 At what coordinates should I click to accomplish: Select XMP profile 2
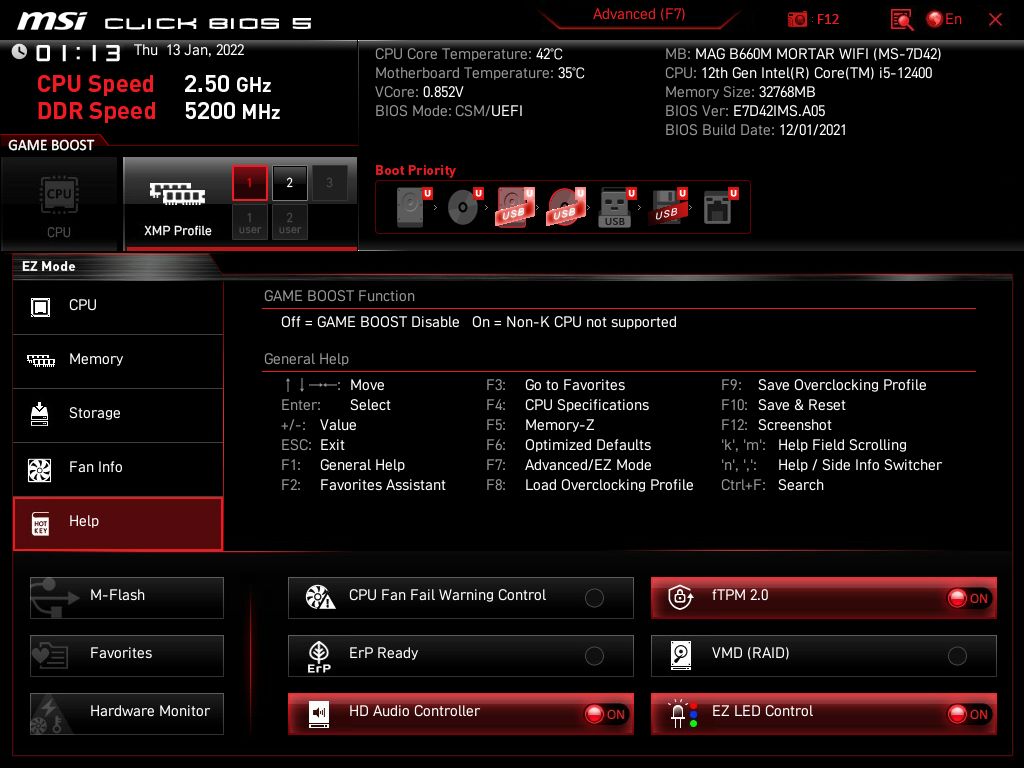tap(289, 183)
